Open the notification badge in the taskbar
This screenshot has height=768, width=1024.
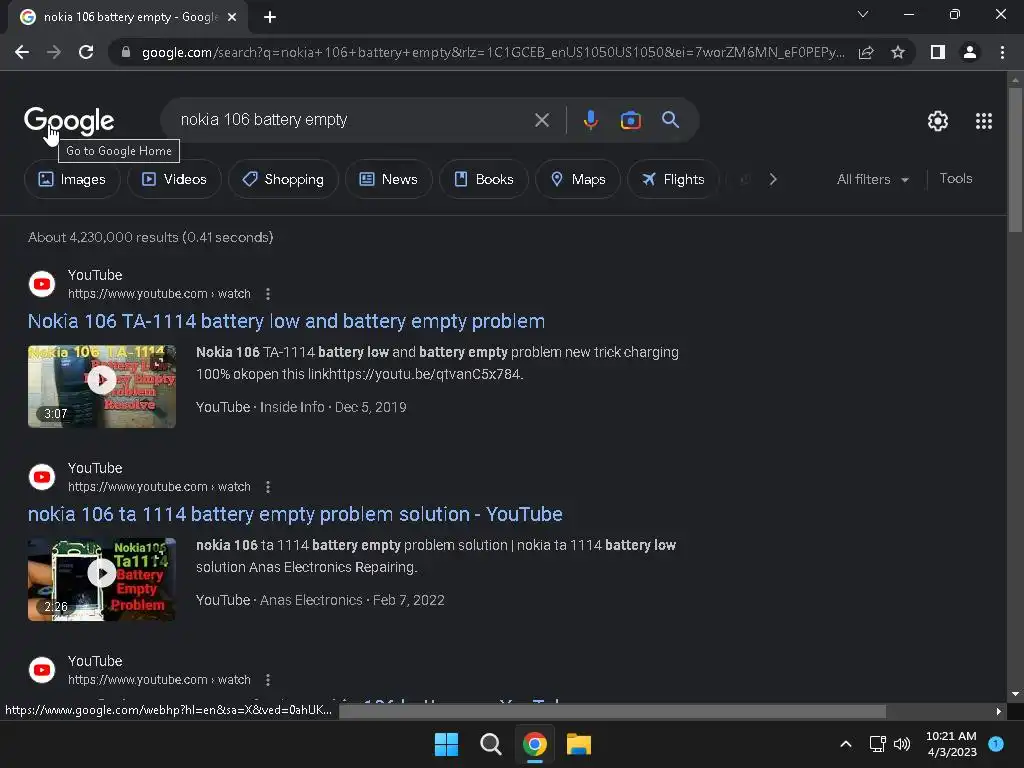(x=996, y=743)
